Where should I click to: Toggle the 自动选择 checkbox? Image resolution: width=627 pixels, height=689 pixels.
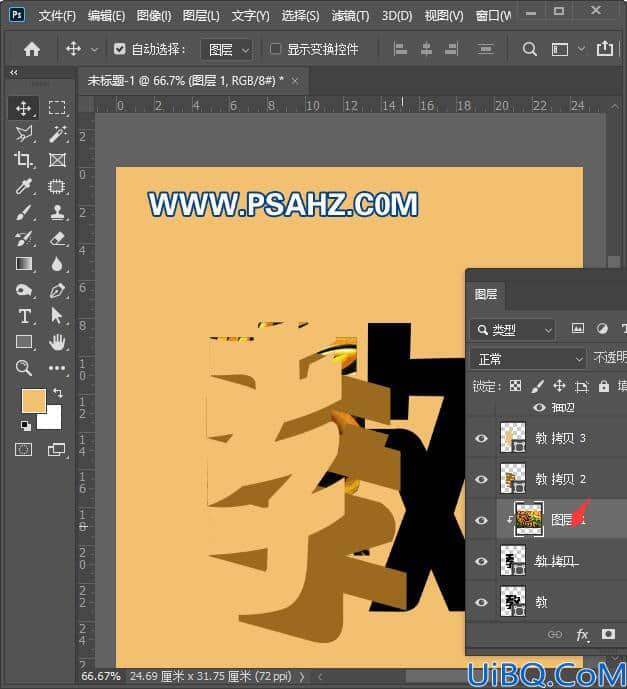click(120, 48)
